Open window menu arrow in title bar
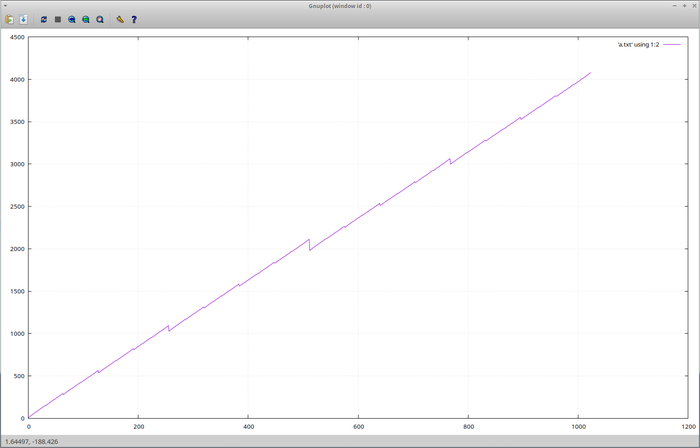 click(7, 5)
